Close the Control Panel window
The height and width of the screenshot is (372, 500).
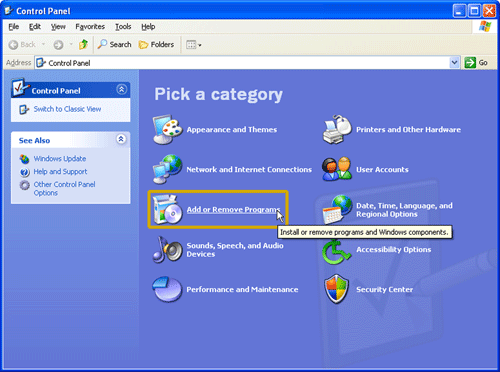pos(489,11)
